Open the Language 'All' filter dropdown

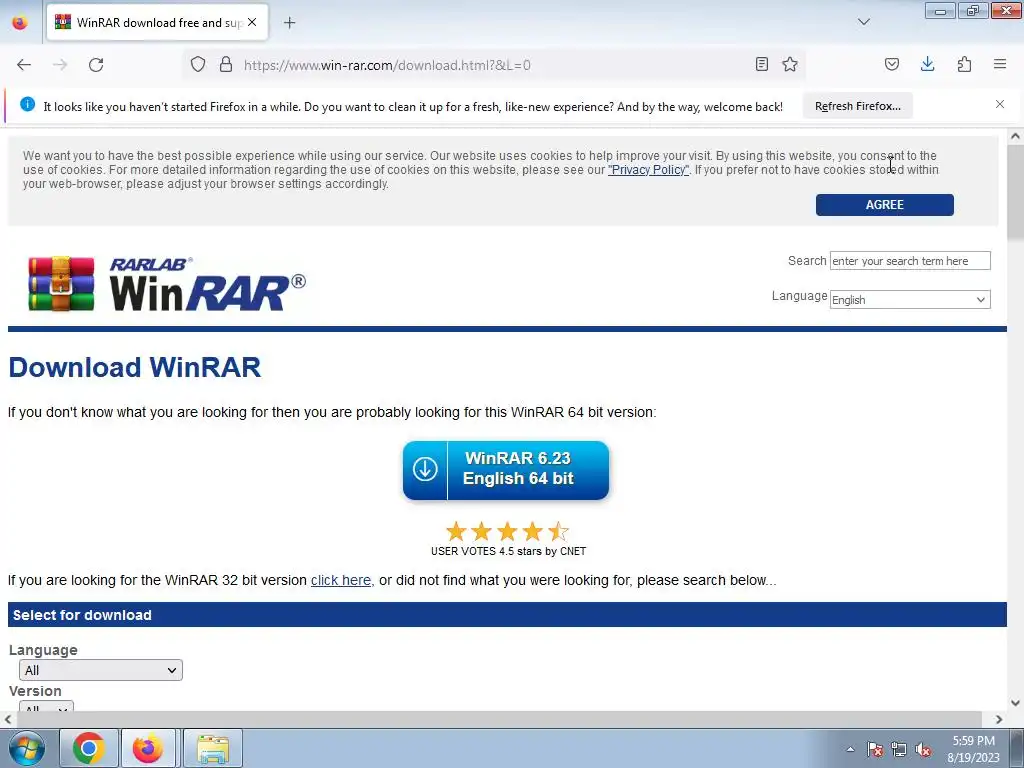pos(101,670)
